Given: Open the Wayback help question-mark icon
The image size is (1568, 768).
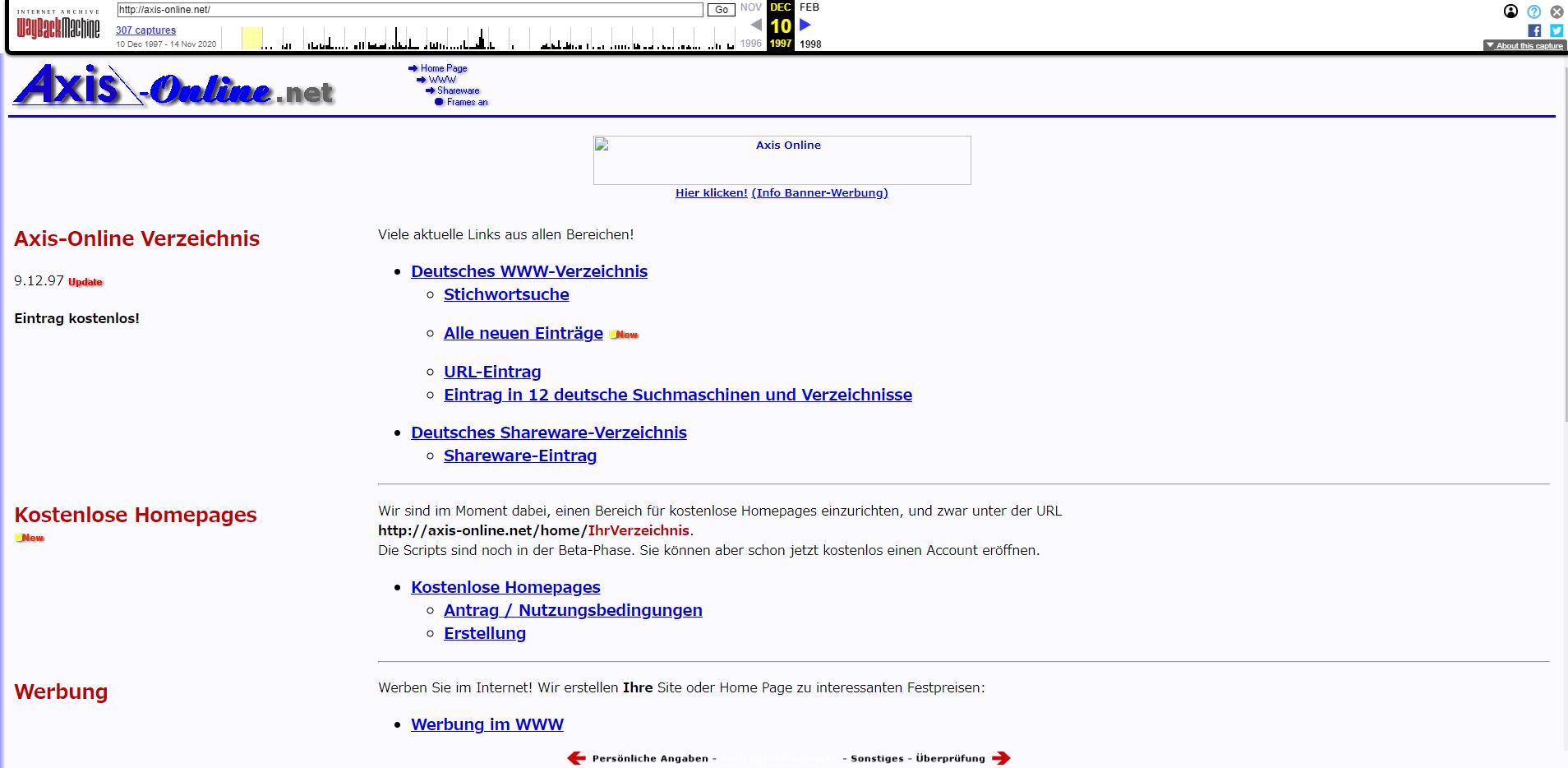Looking at the screenshot, I should 1533,12.
